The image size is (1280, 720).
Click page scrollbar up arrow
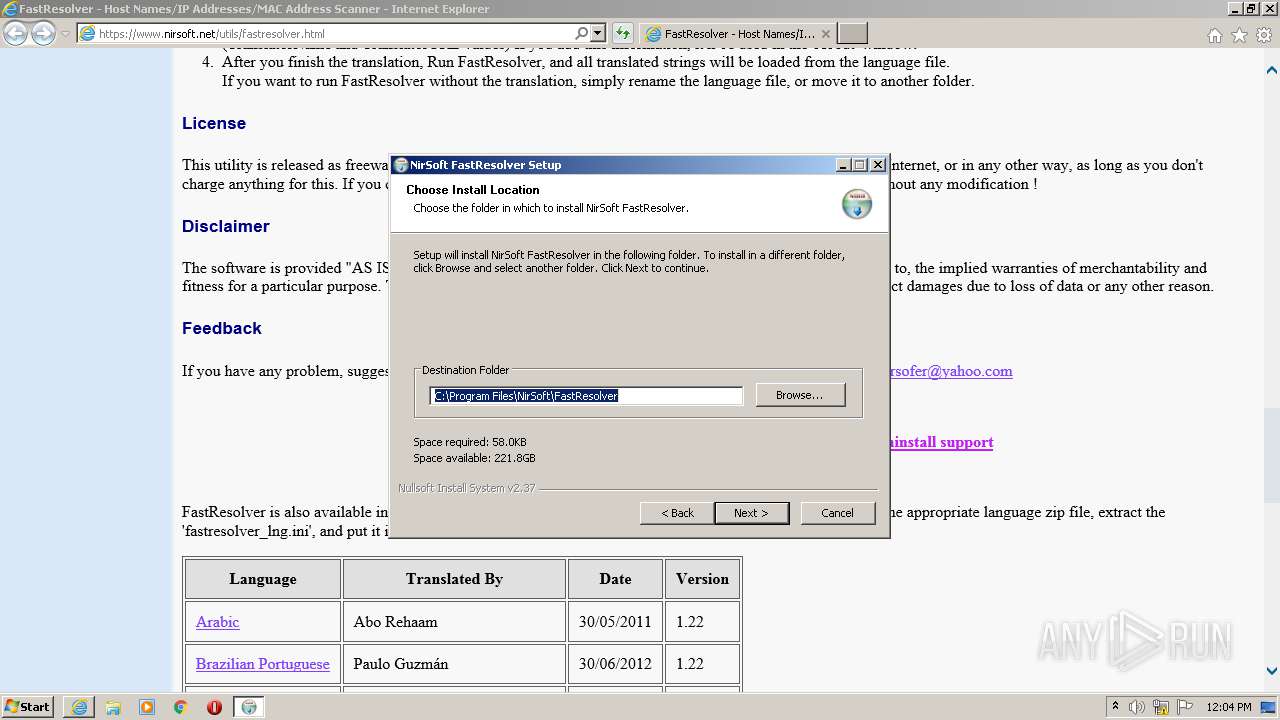[x=1272, y=70]
